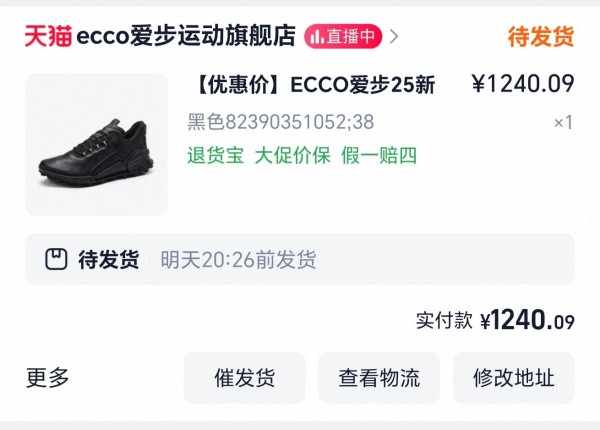Tap the 大促价保 price protection tag
Viewport: 600px width, 430px height.
(291, 155)
